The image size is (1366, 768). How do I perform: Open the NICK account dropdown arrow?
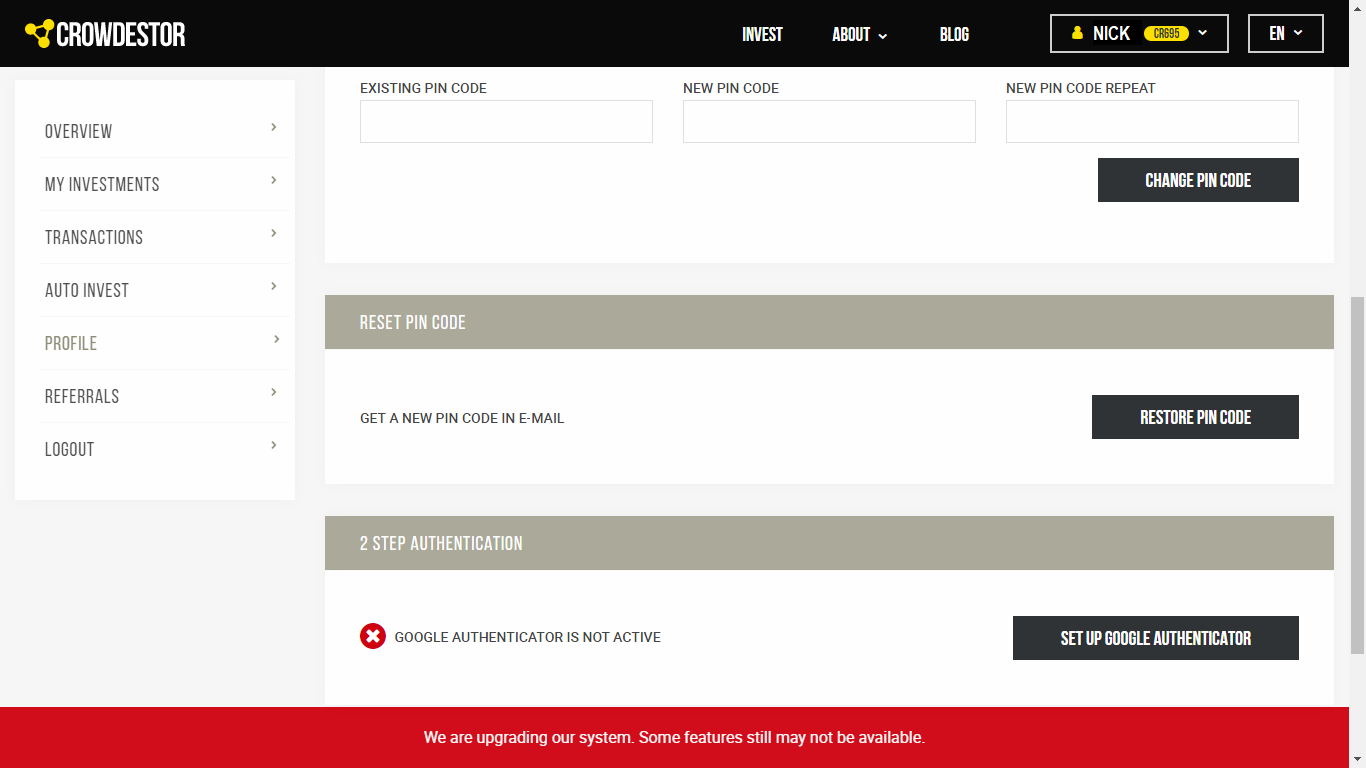tap(1203, 33)
